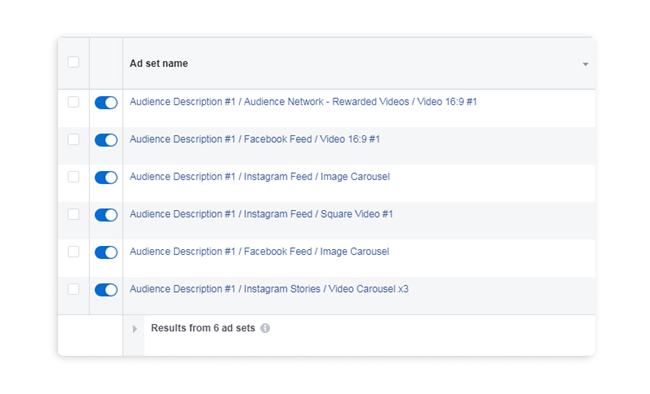Turn off the Audience Network Rewarded Videos toggle
Screen dimensions: 650x394
[x=106, y=102]
